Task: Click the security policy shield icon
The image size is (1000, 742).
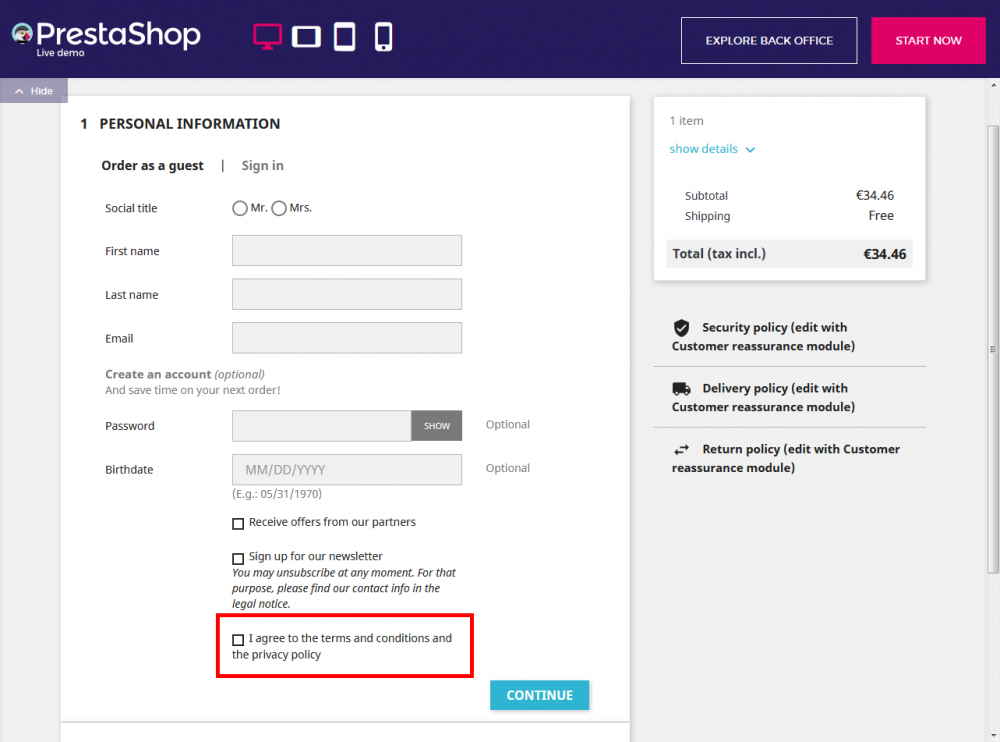Action: [681, 327]
